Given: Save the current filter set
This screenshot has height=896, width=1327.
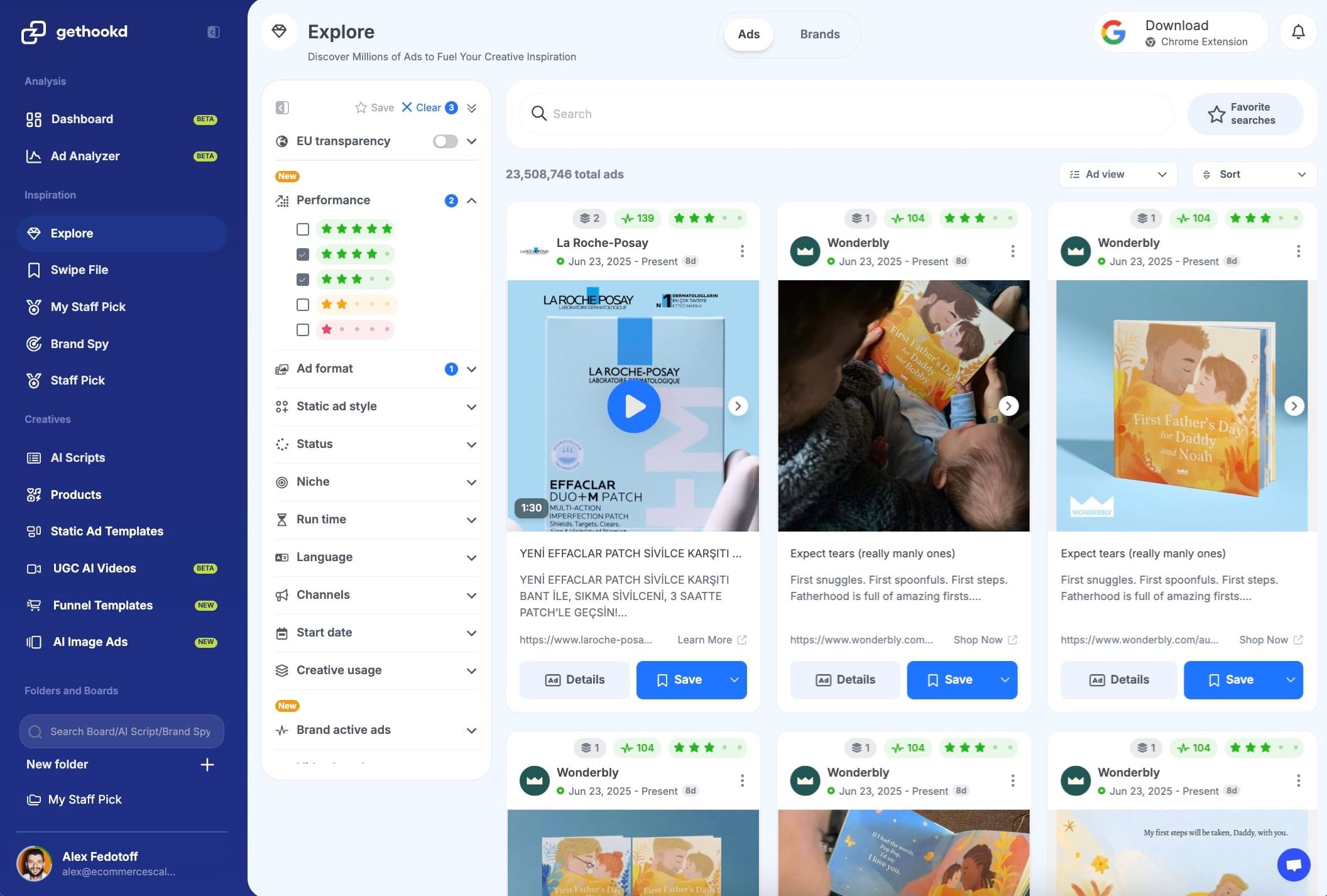Looking at the screenshot, I should (x=374, y=107).
